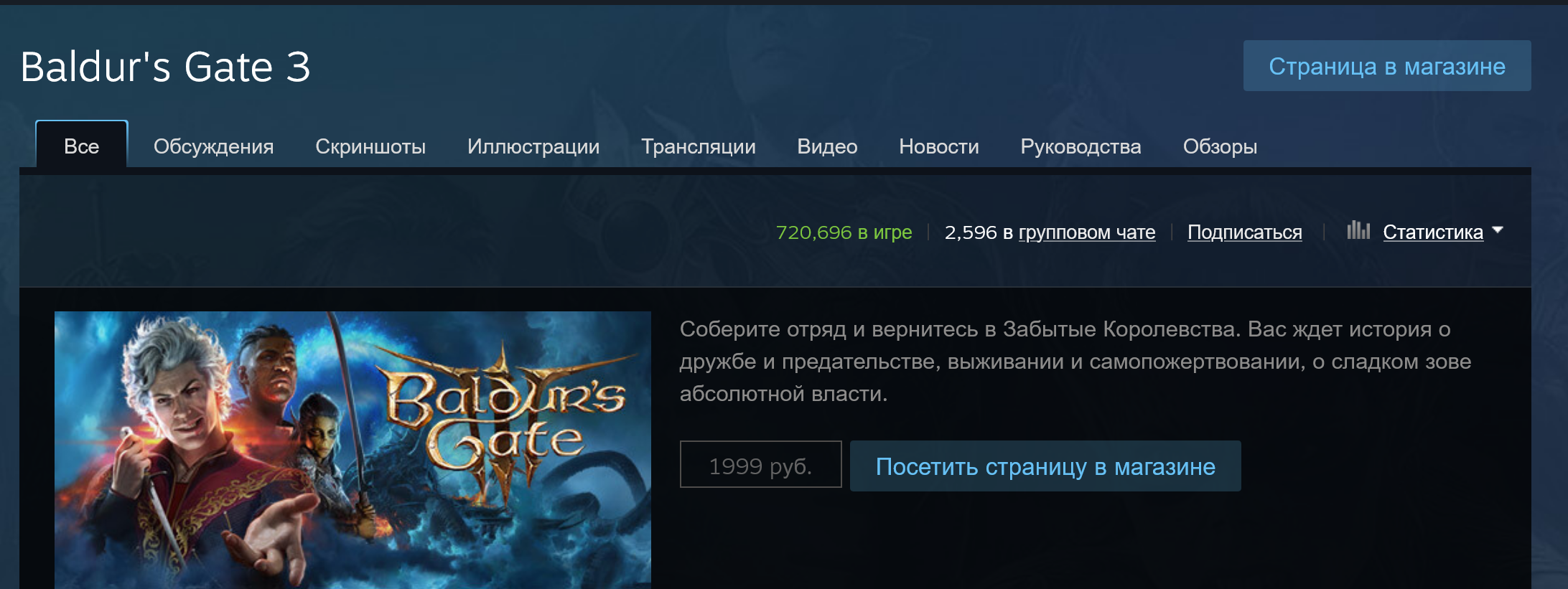Select the Руководства tab
This screenshot has height=589, width=1568.
pos(1081,146)
